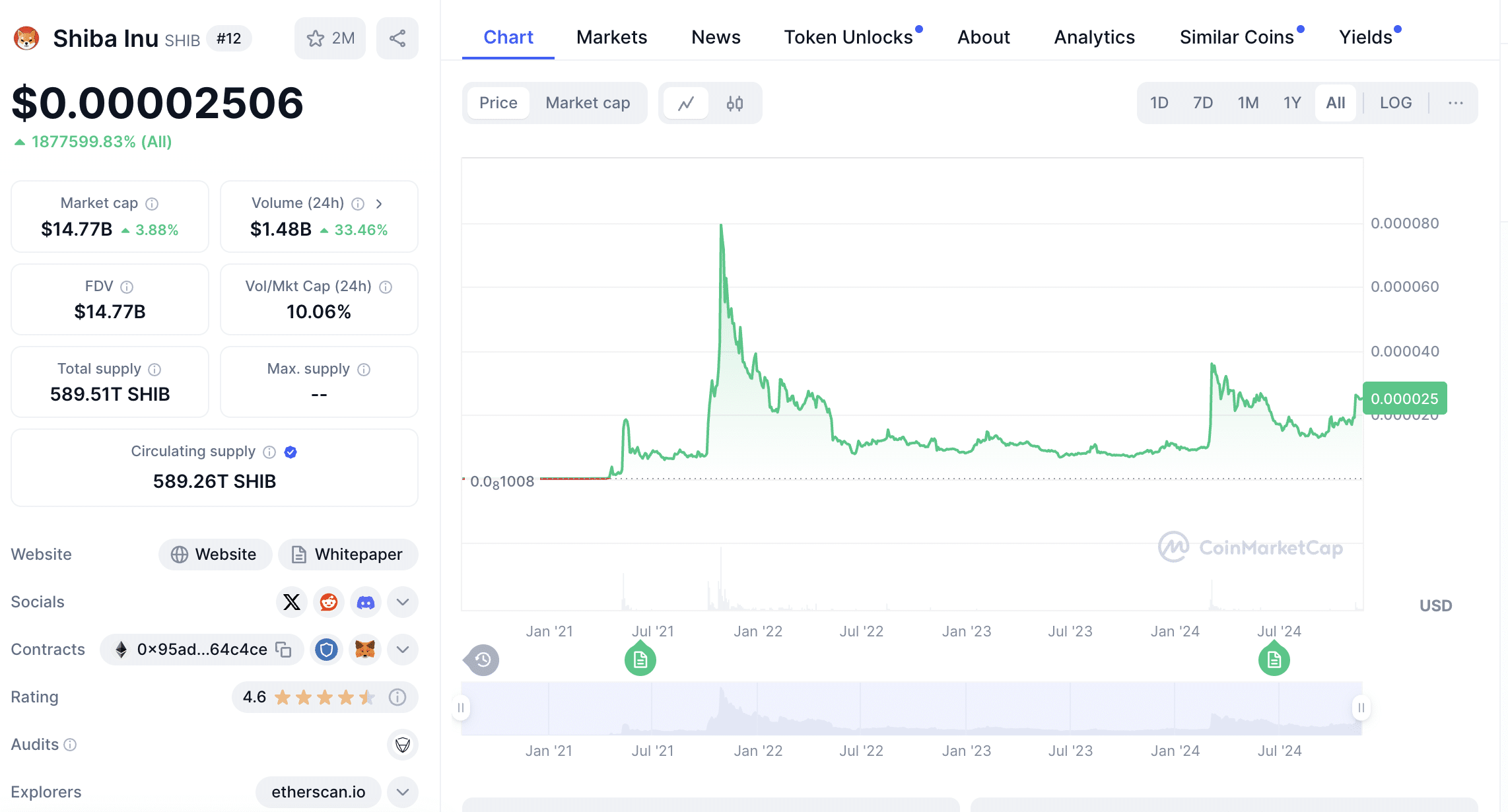Switch to candlestick chart view
Screen dimensions: 1508x812
click(x=735, y=103)
